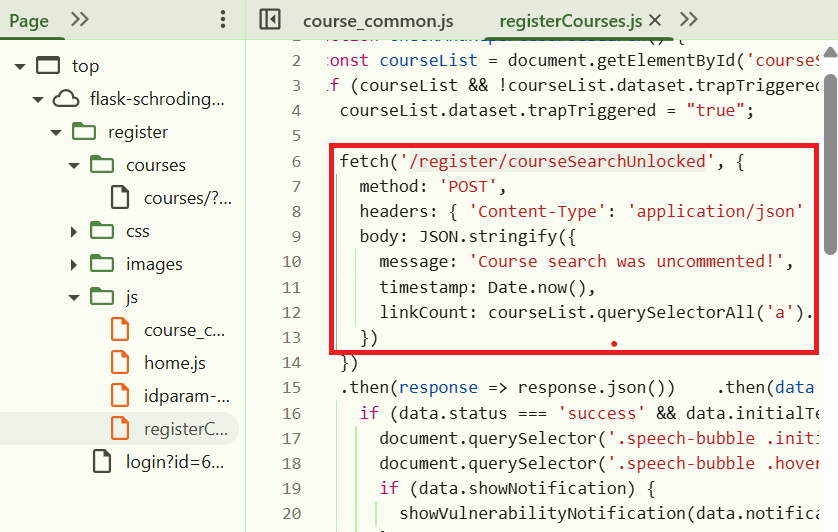
Task: Click the vertical scrollbar thumb in editor
Action: 830,164
